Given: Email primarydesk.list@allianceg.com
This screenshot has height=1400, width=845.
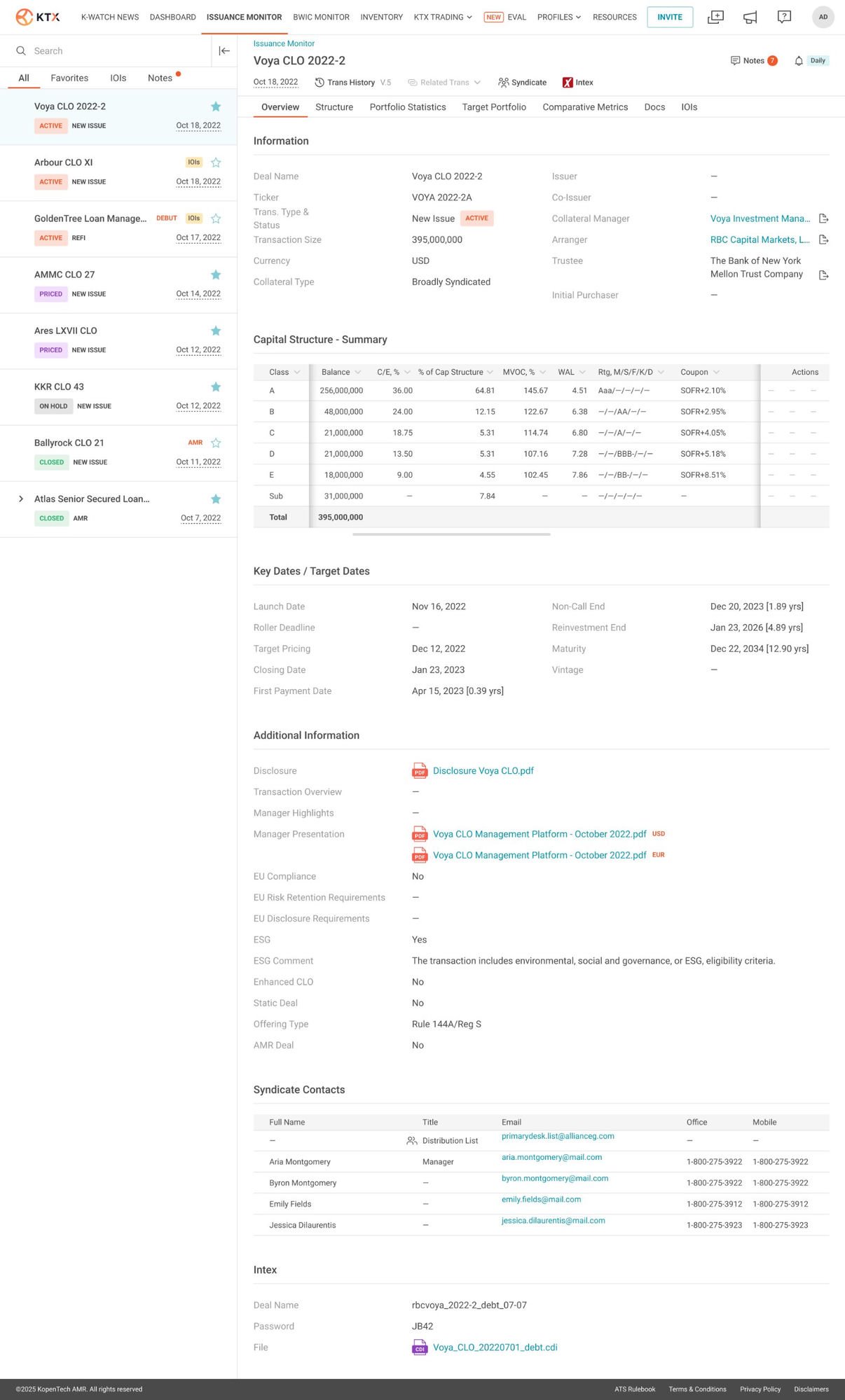Looking at the screenshot, I should point(558,1136).
